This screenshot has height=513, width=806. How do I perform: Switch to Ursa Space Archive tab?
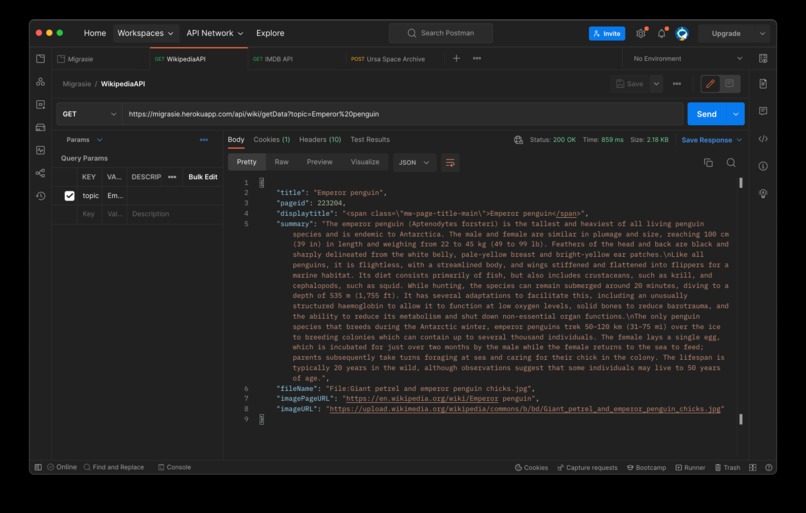388,59
